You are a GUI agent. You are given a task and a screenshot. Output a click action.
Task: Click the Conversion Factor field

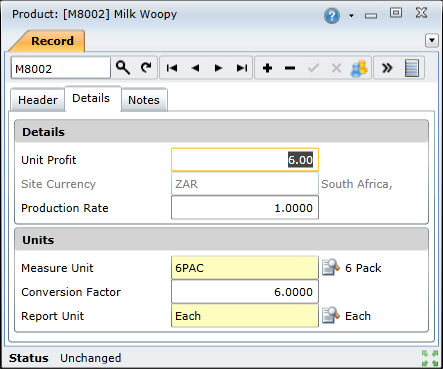coord(245,292)
